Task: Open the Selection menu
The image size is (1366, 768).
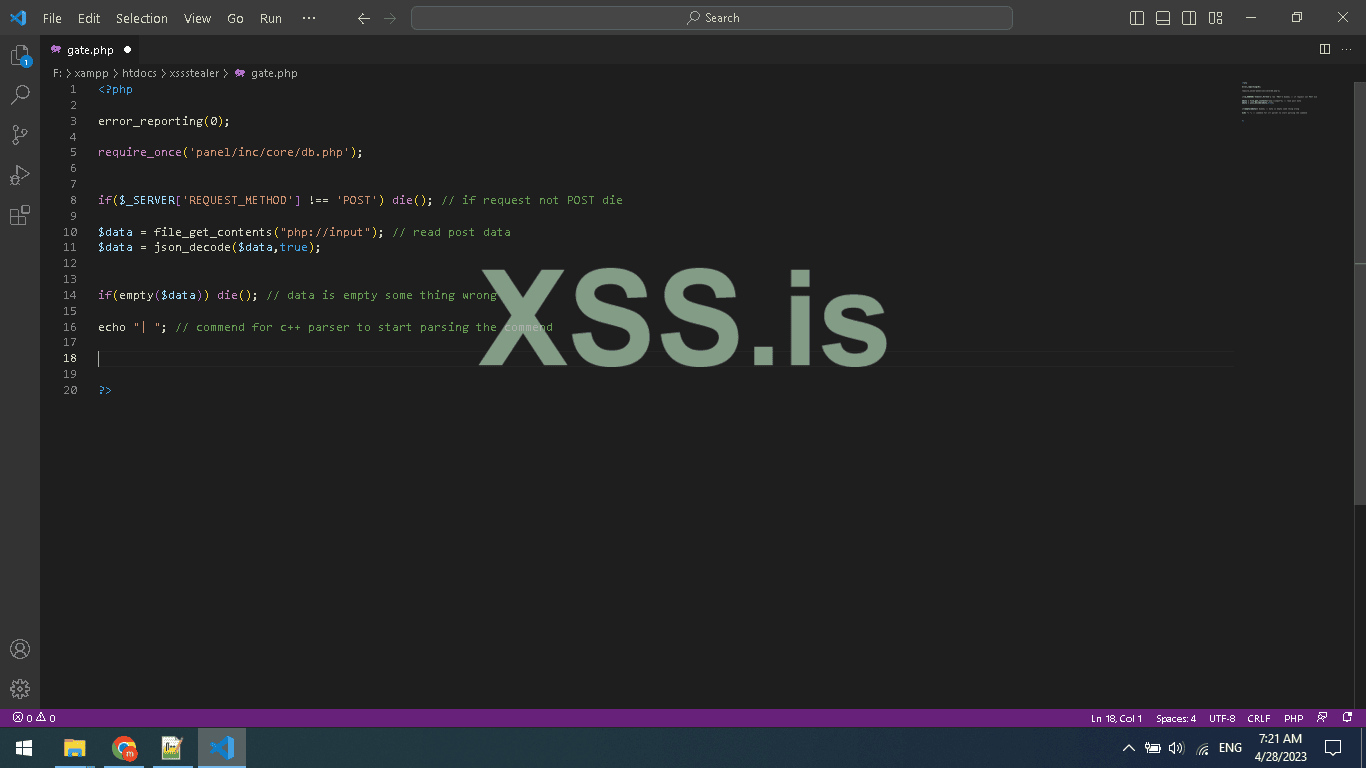Action: (x=142, y=18)
